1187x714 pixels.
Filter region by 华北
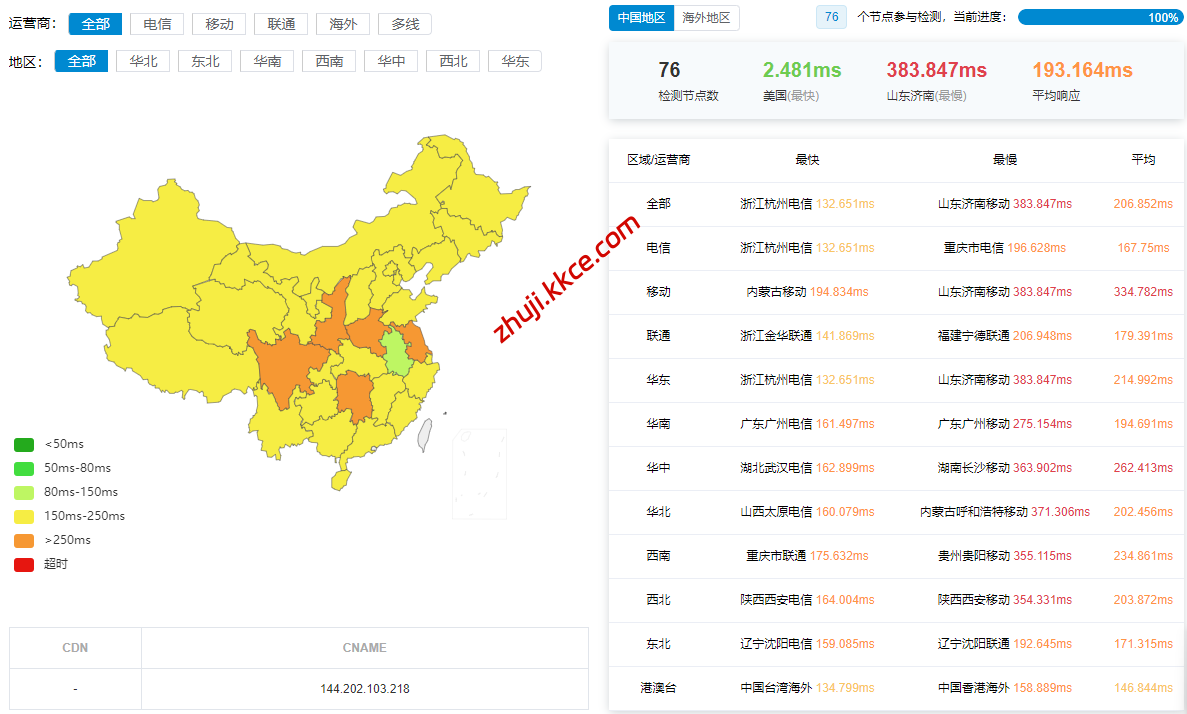(143, 61)
